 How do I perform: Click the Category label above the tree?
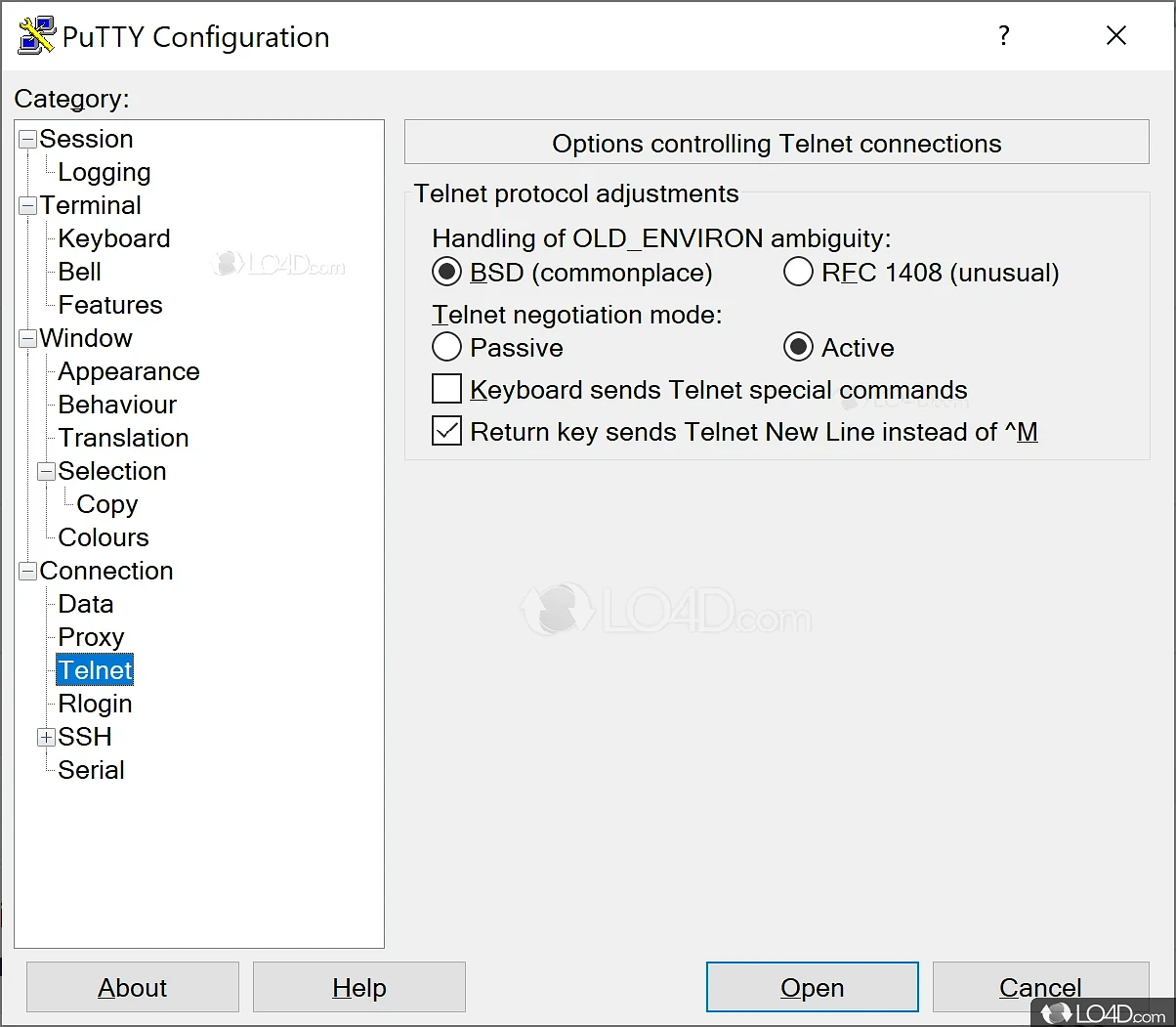point(71,99)
